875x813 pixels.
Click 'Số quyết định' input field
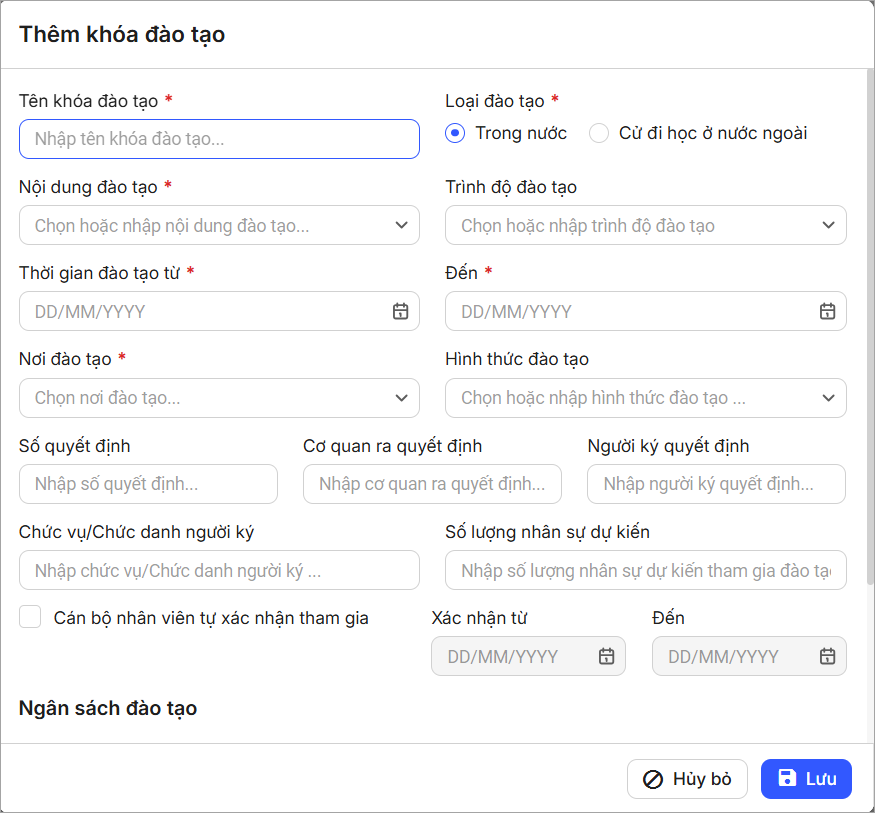pos(148,484)
